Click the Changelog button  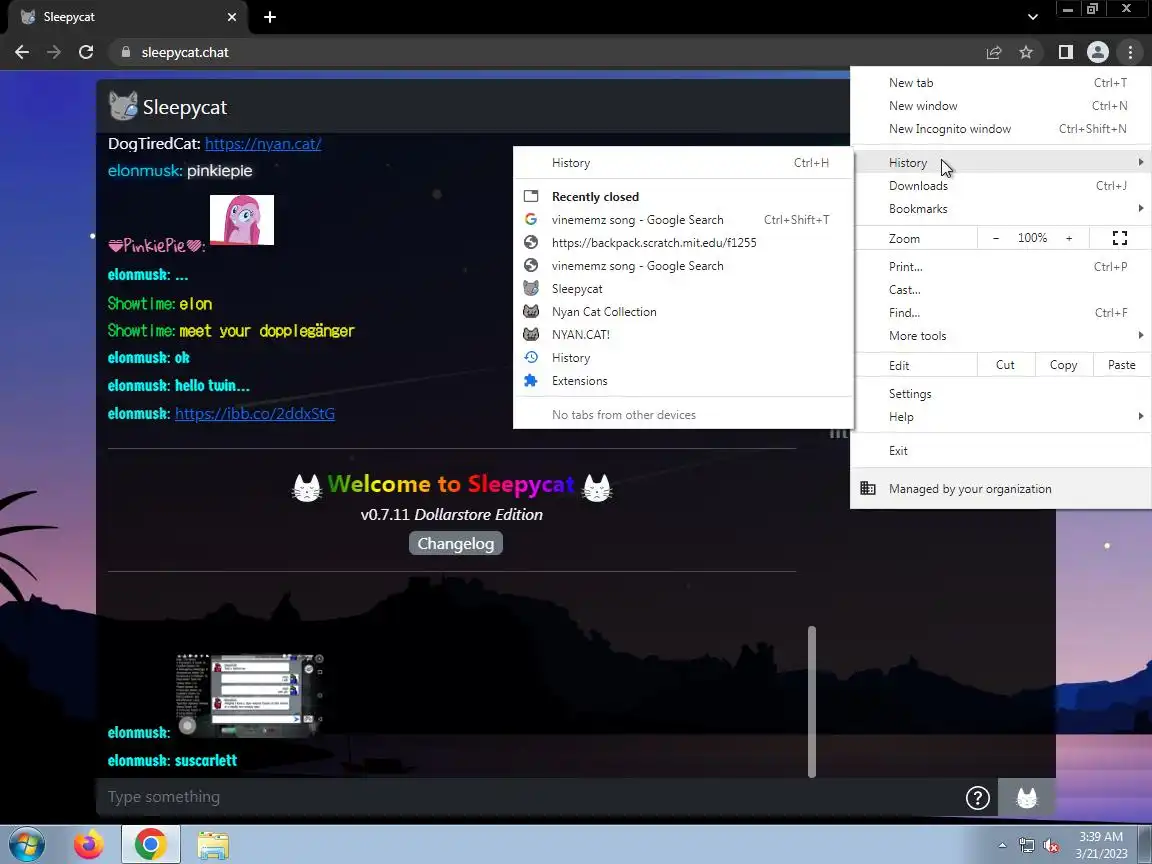456,544
